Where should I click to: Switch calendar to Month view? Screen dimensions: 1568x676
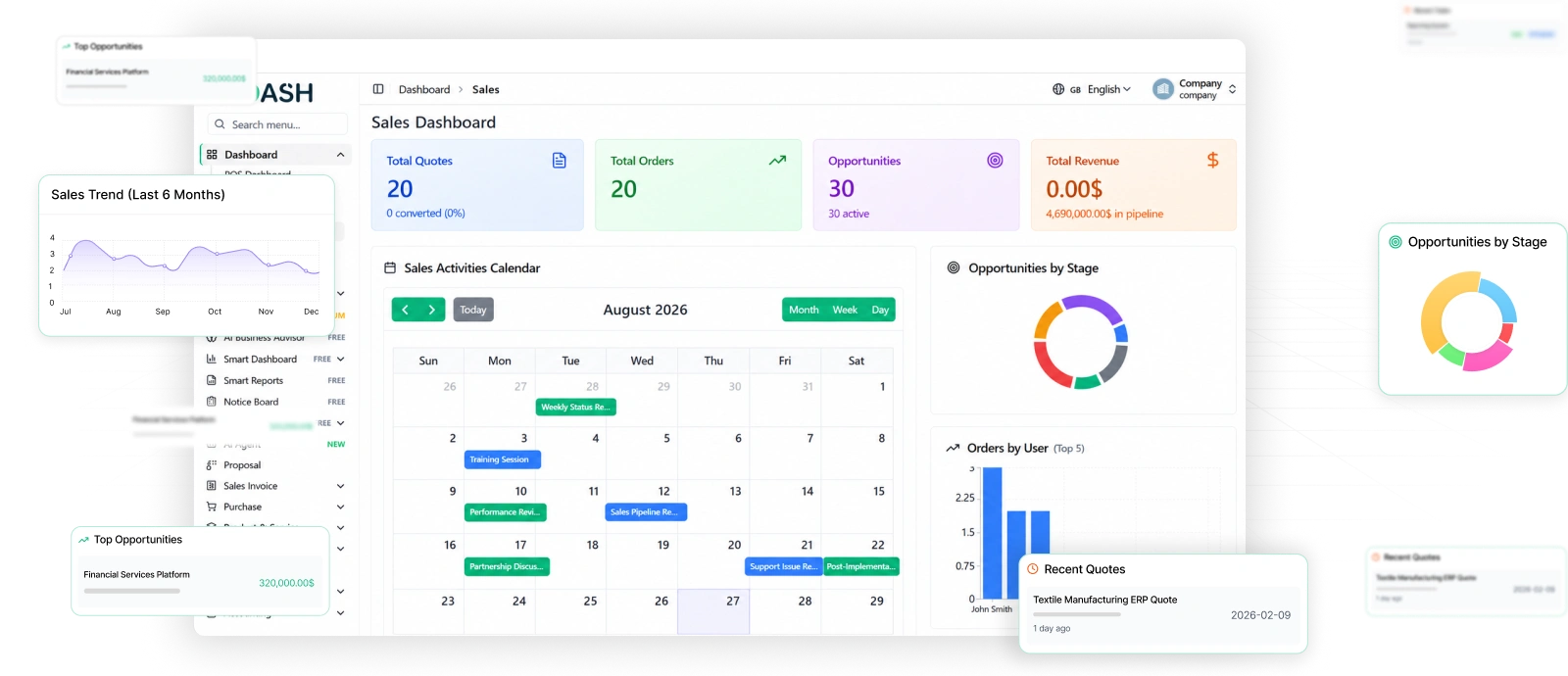pos(804,310)
